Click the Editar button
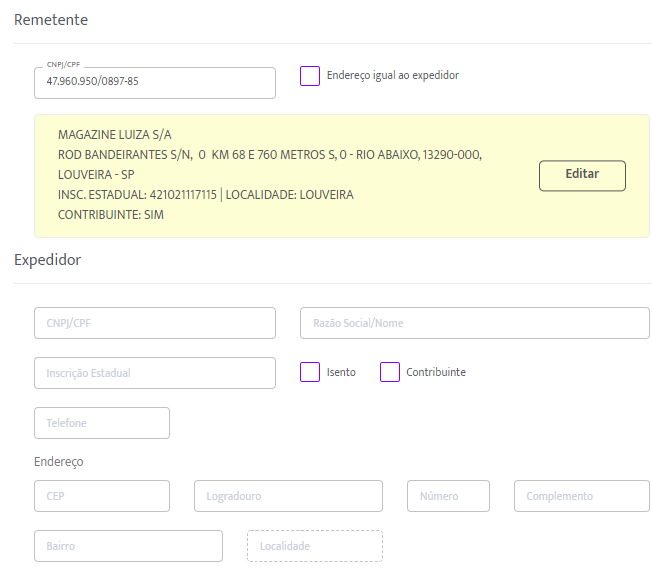Screen dimensions: 652x575 tap(582, 175)
